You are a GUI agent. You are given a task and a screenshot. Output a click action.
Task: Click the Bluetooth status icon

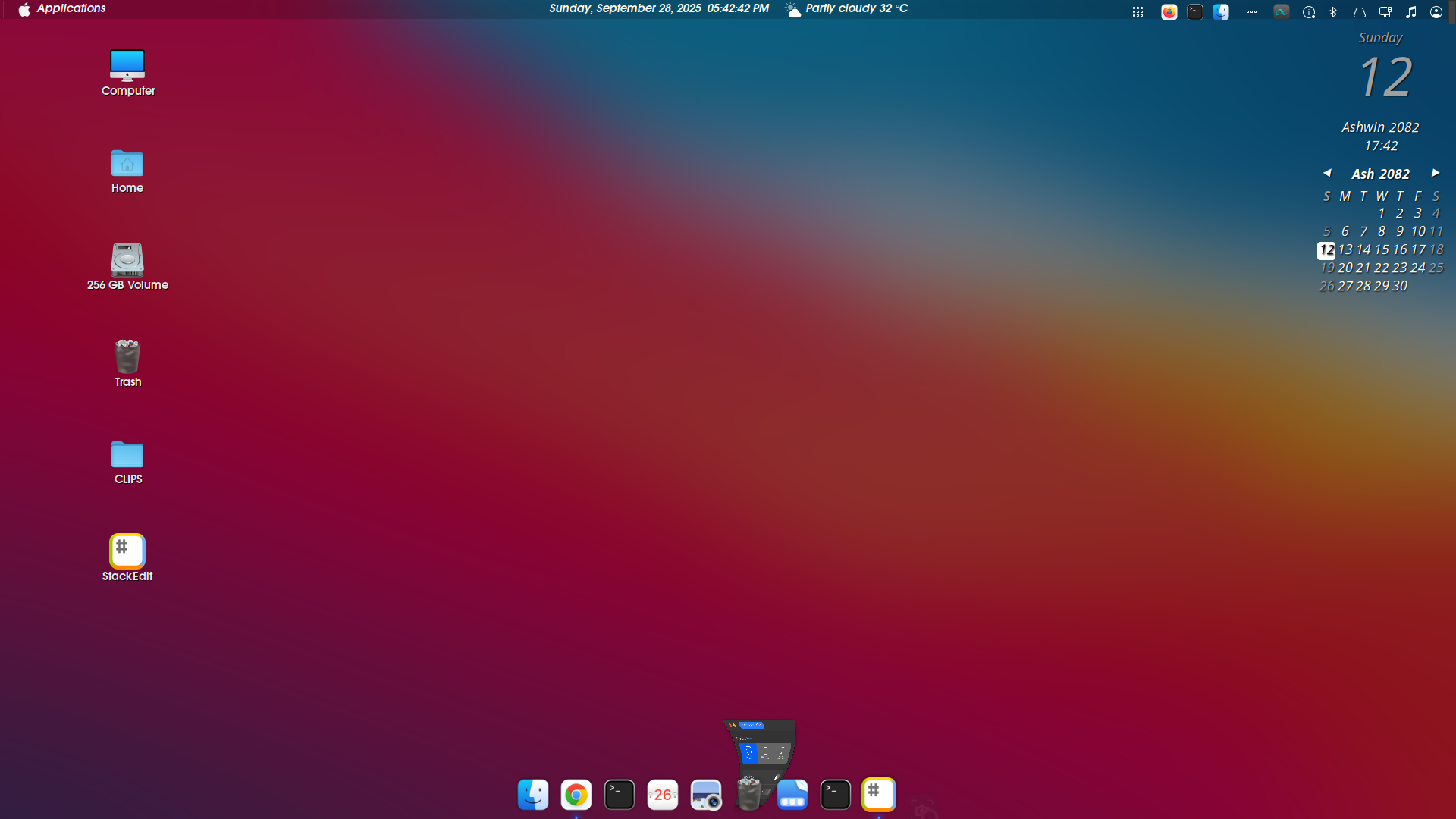coord(1333,12)
